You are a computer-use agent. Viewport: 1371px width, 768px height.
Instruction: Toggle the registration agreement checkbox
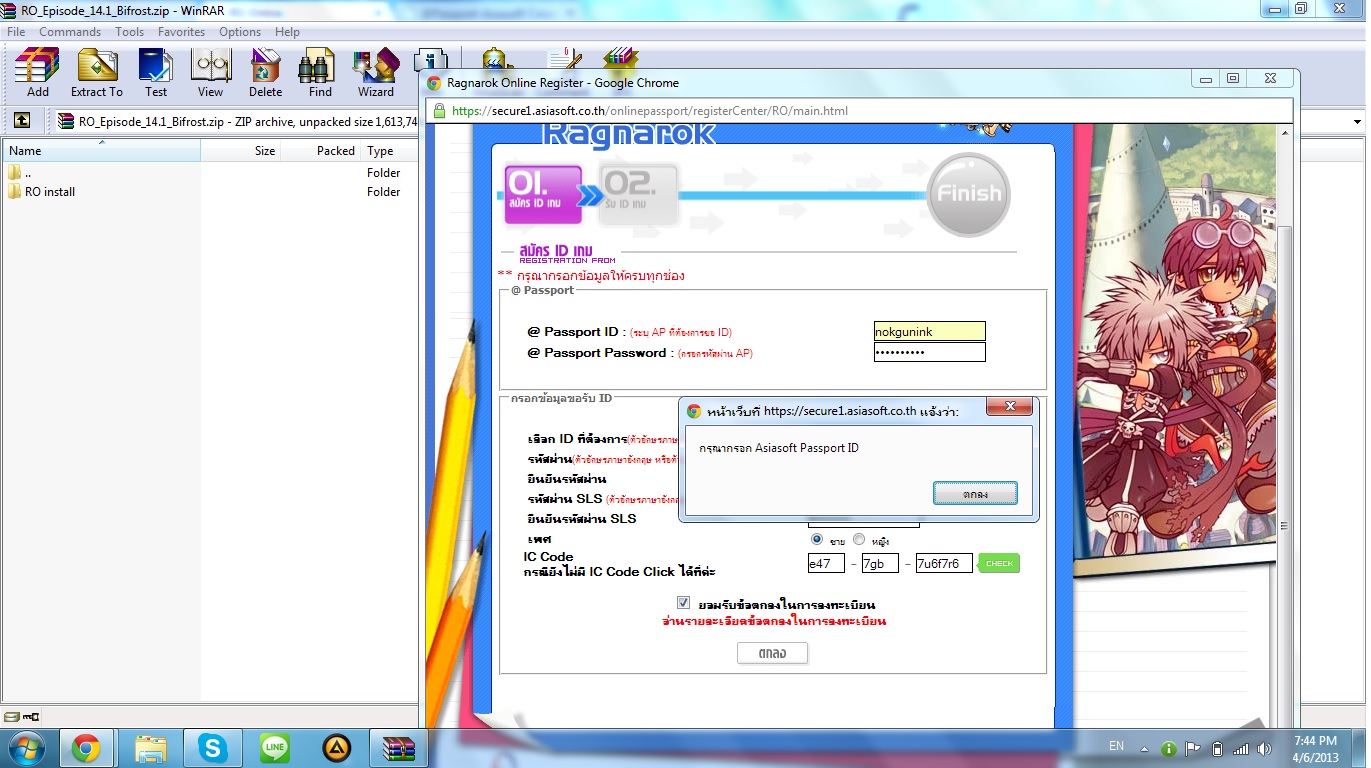click(683, 603)
